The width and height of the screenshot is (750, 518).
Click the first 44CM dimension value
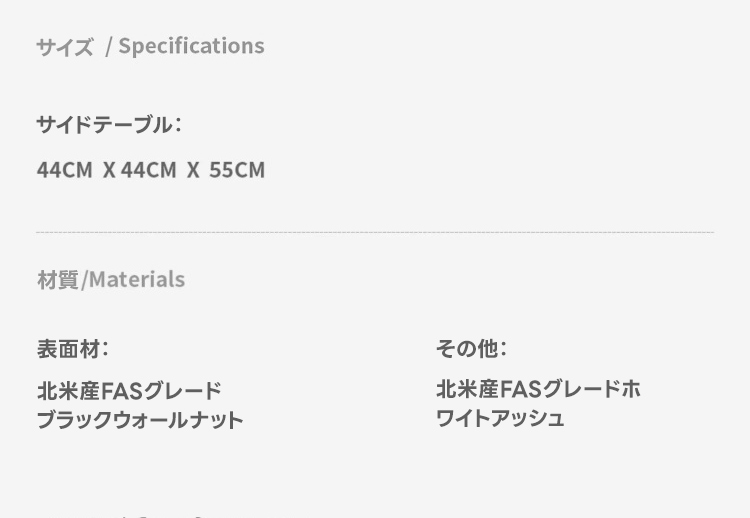pos(64,170)
